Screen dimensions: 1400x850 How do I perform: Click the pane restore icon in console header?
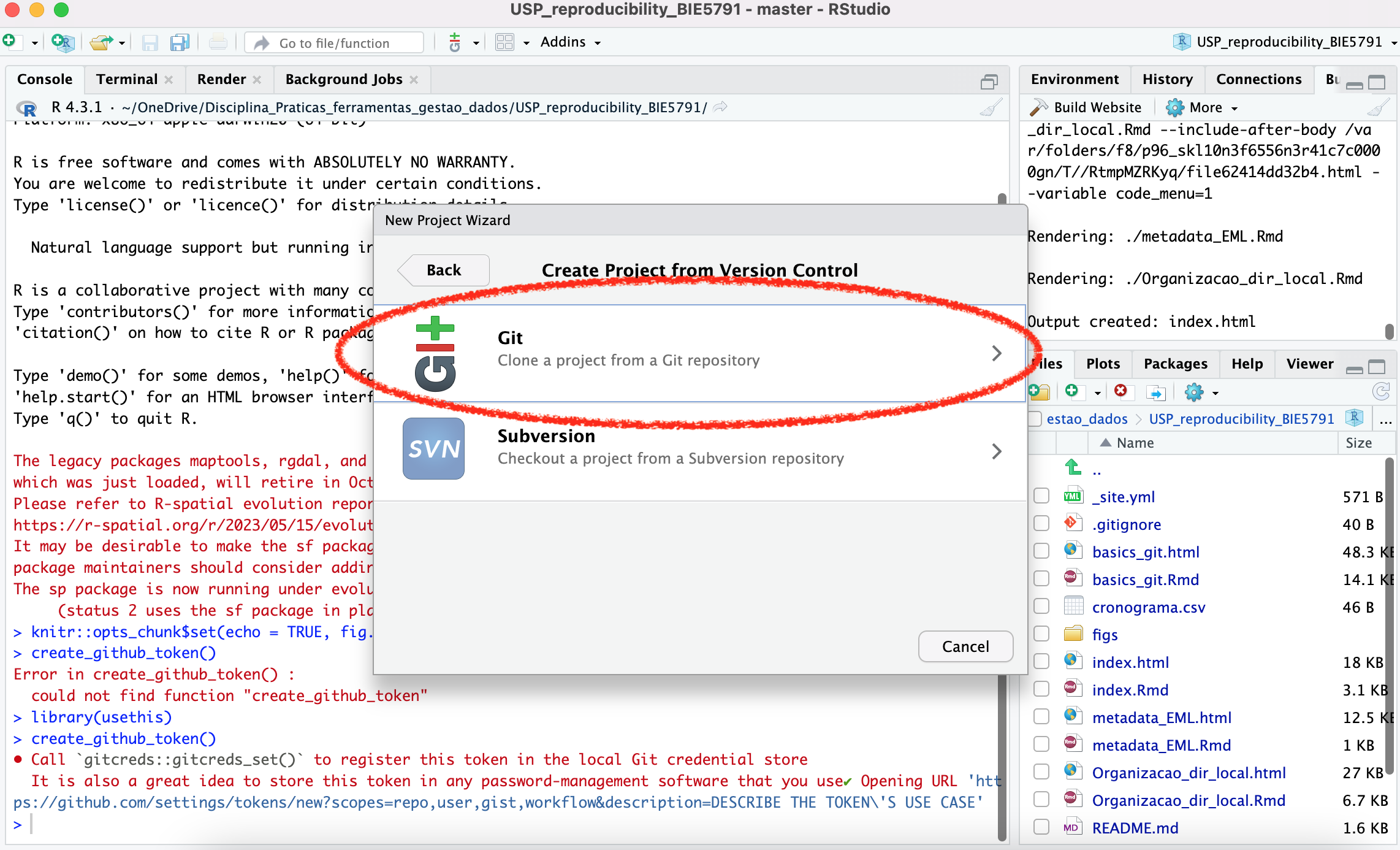pos(989,81)
